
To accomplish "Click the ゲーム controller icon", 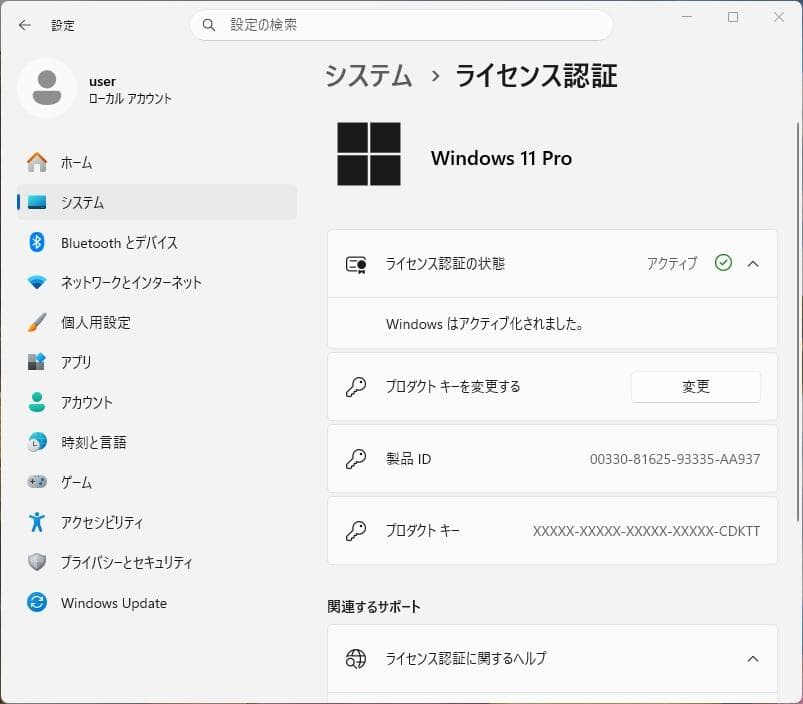I will [37, 482].
